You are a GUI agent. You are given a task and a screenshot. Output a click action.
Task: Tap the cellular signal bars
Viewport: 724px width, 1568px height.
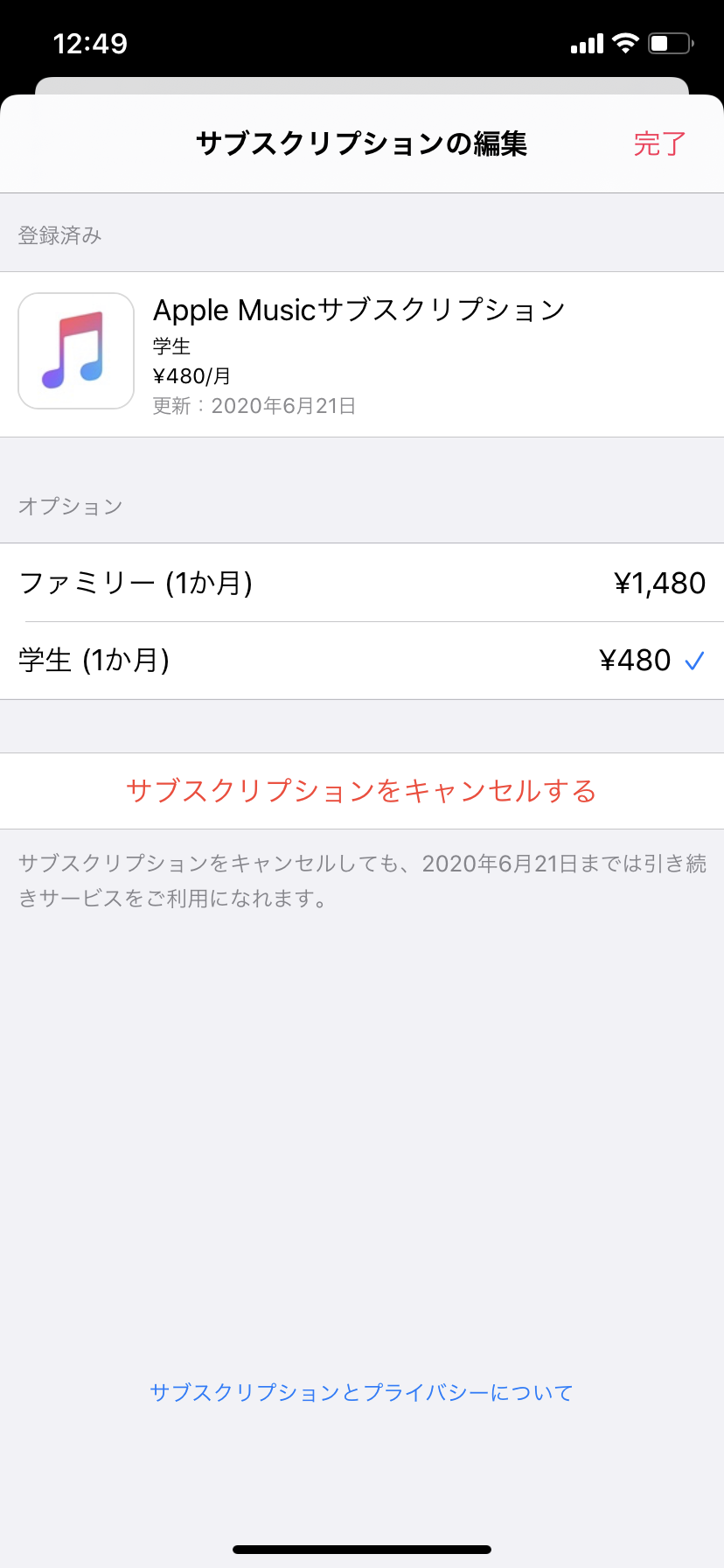pos(587,44)
